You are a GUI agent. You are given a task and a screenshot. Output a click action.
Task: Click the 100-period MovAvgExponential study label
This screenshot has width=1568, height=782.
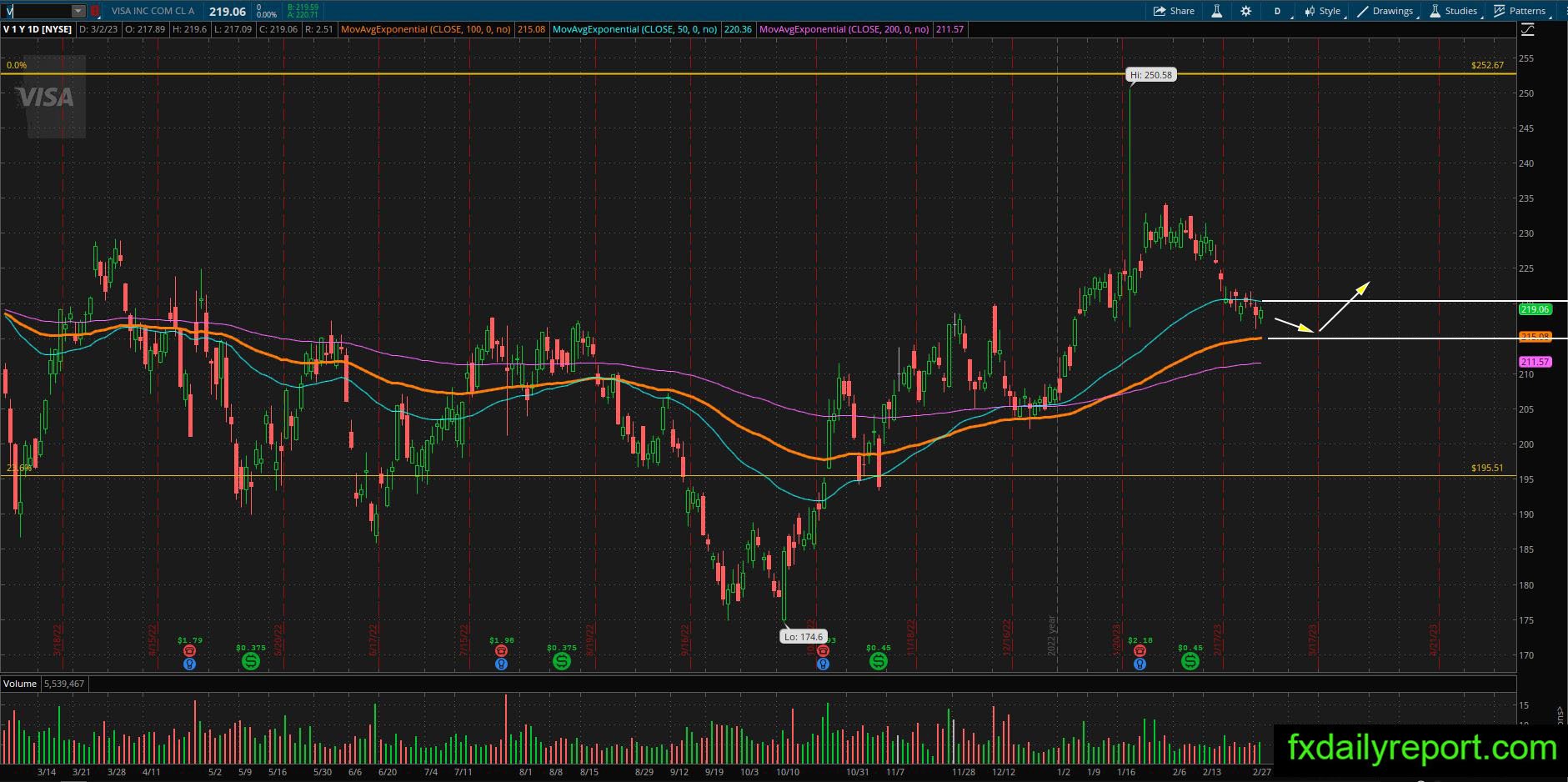[426, 29]
